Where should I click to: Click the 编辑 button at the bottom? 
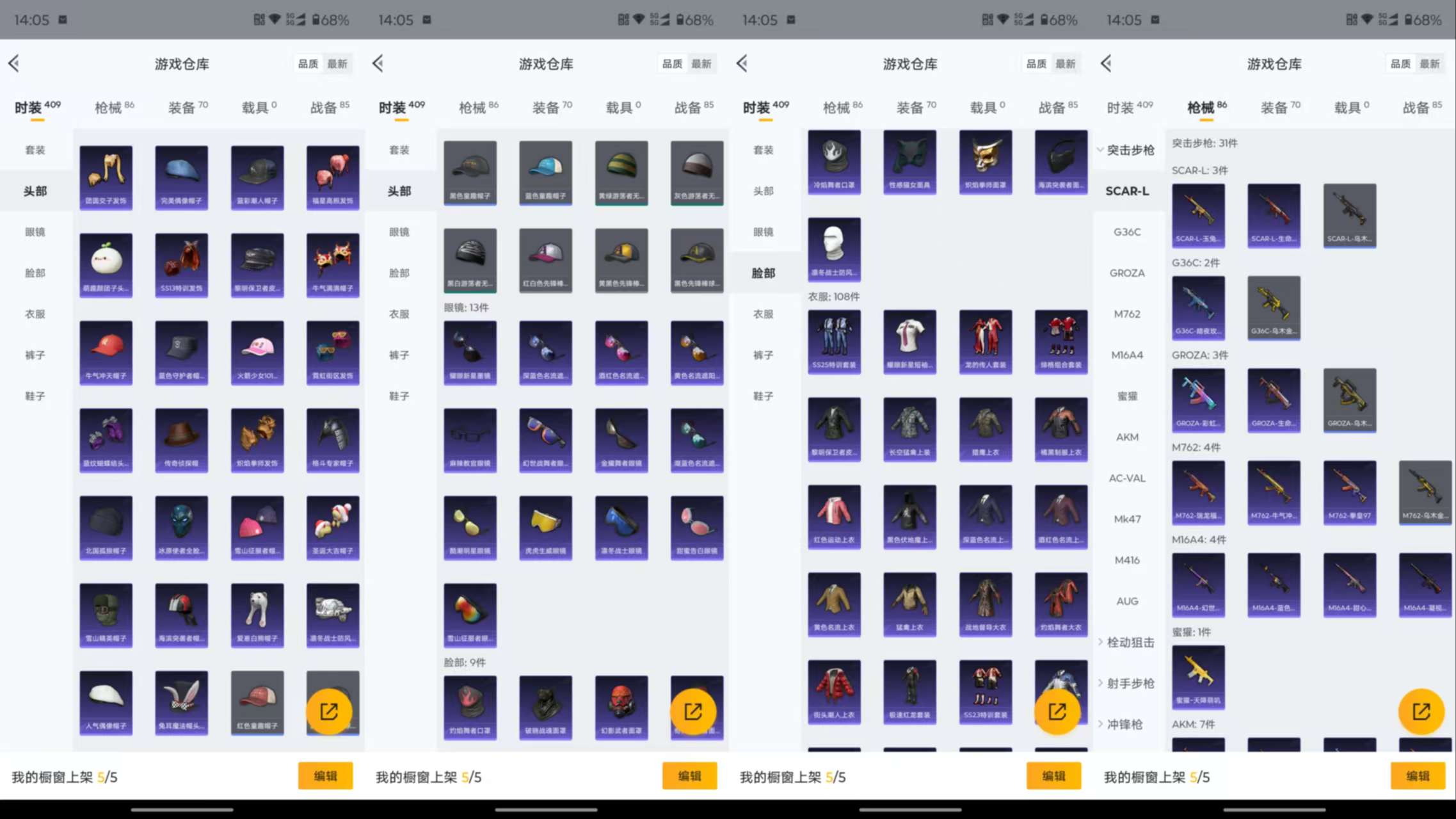point(326,775)
